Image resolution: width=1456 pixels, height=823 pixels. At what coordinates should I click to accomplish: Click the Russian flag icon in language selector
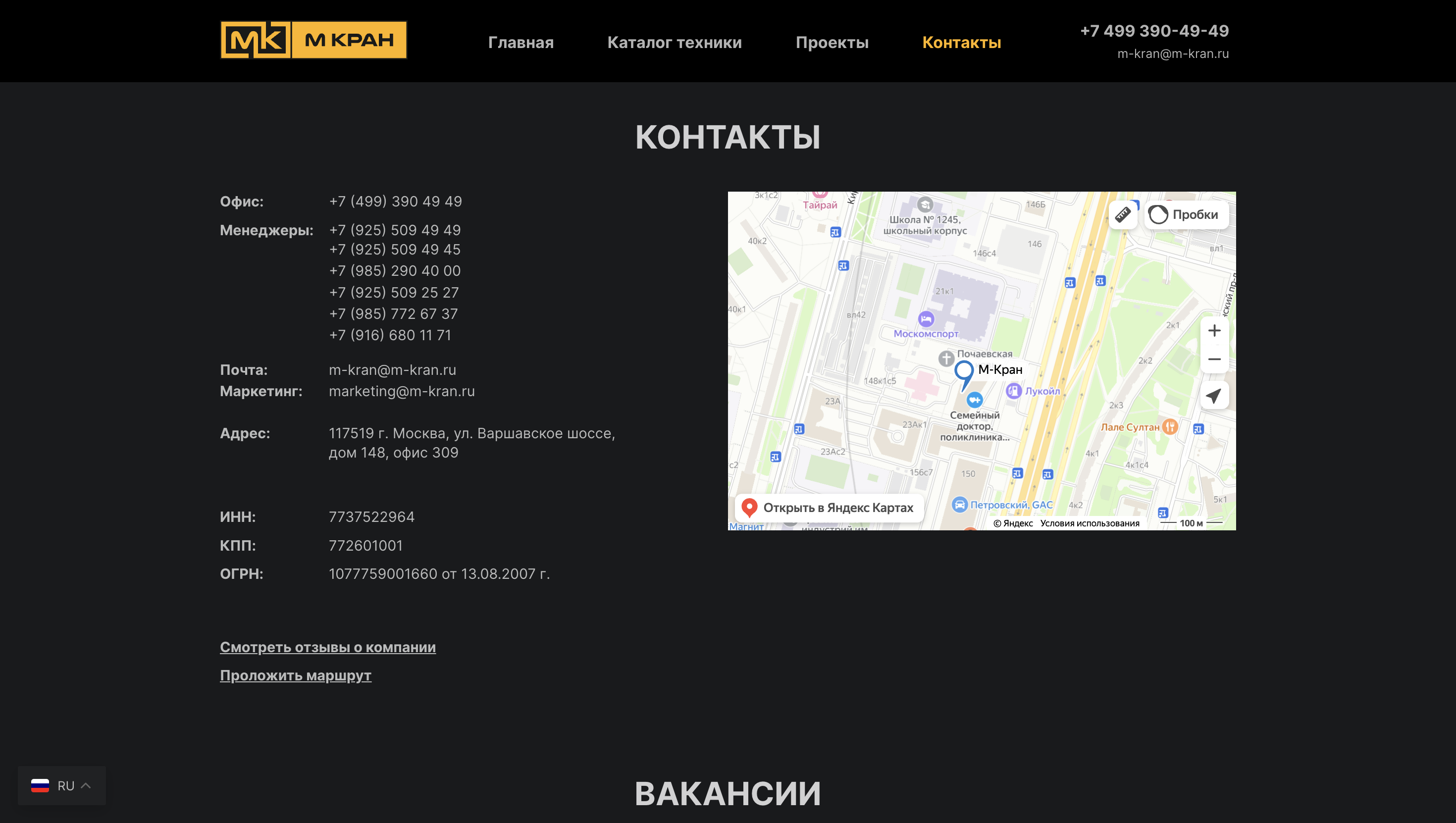[40, 786]
